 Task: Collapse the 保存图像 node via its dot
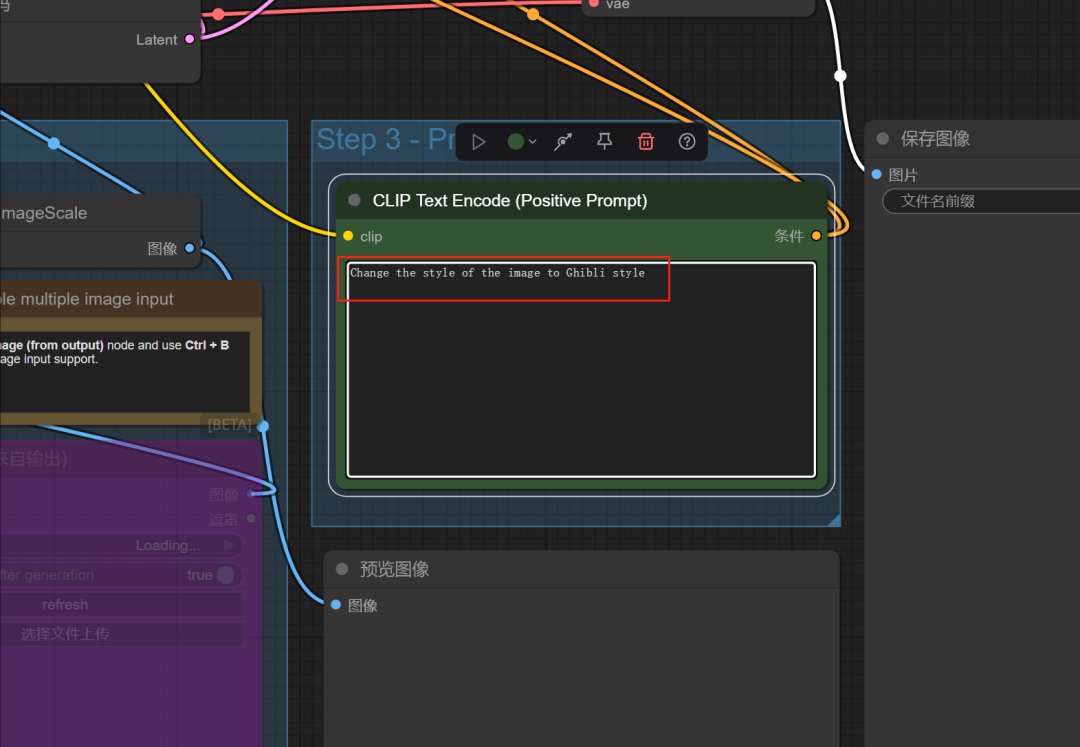[x=882, y=138]
